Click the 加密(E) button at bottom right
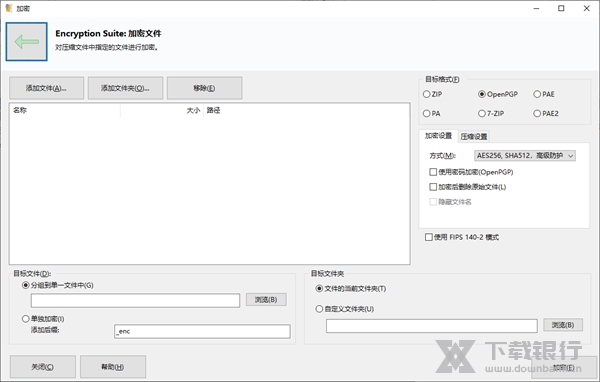This screenshot has height=382, width=600. (564, 368)
